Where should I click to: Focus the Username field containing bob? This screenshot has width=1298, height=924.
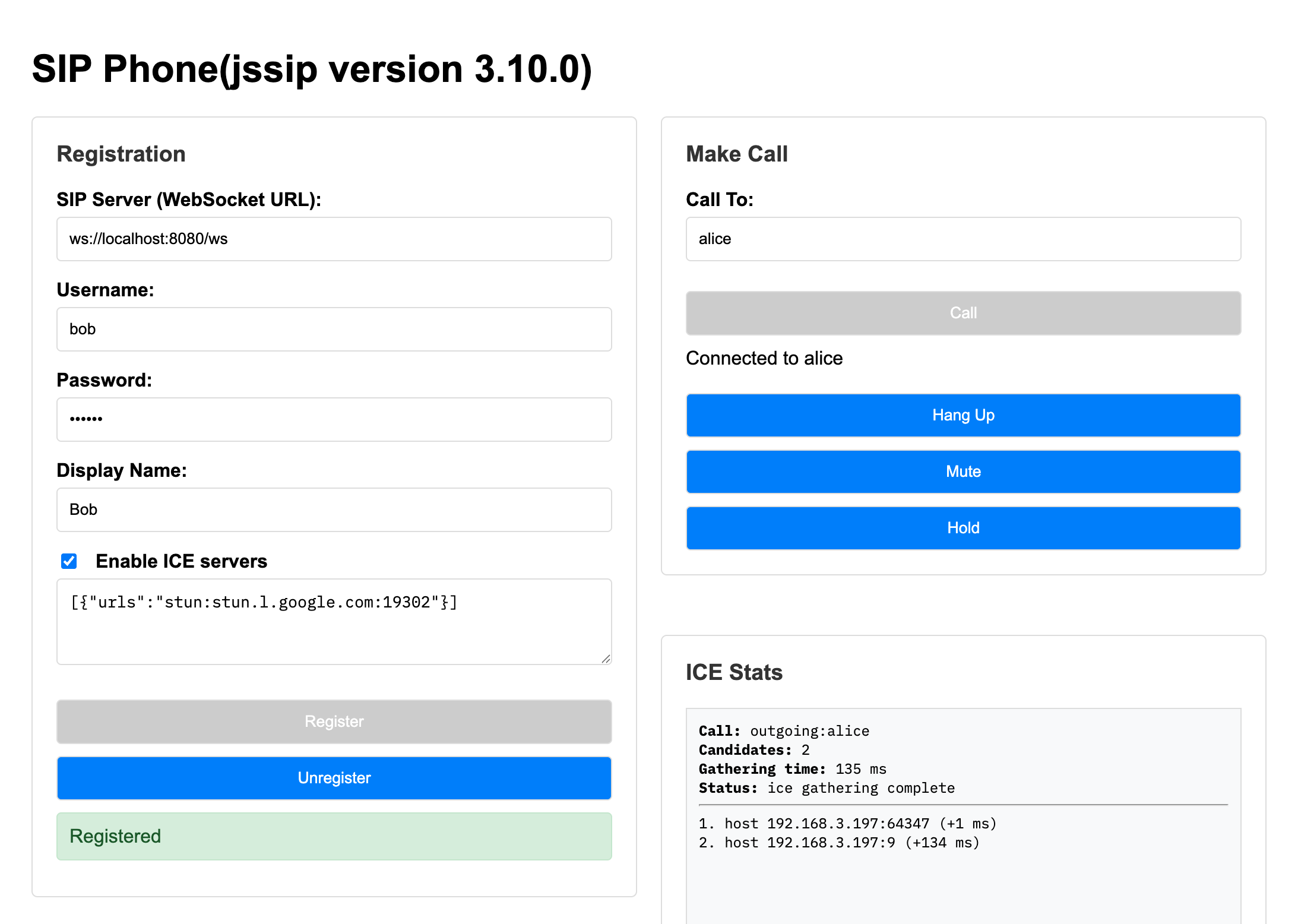[x=334, y=329]
